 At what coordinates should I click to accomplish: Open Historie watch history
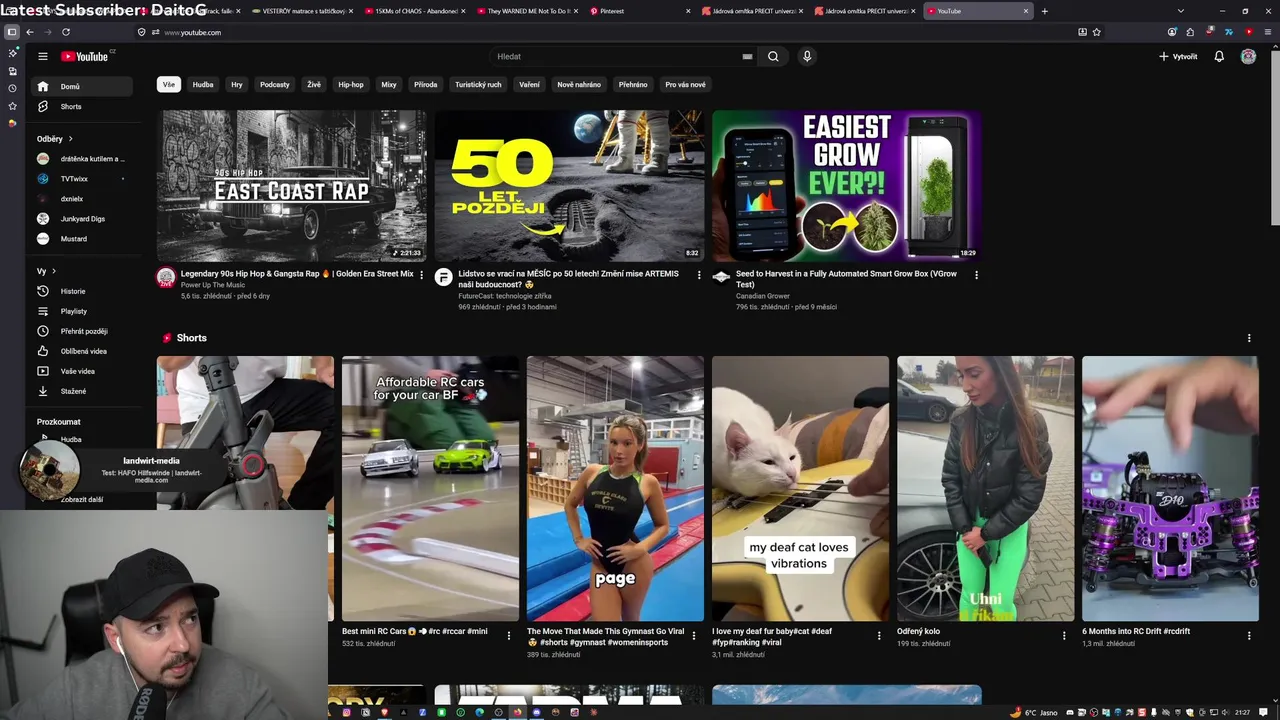coord(84,291)
